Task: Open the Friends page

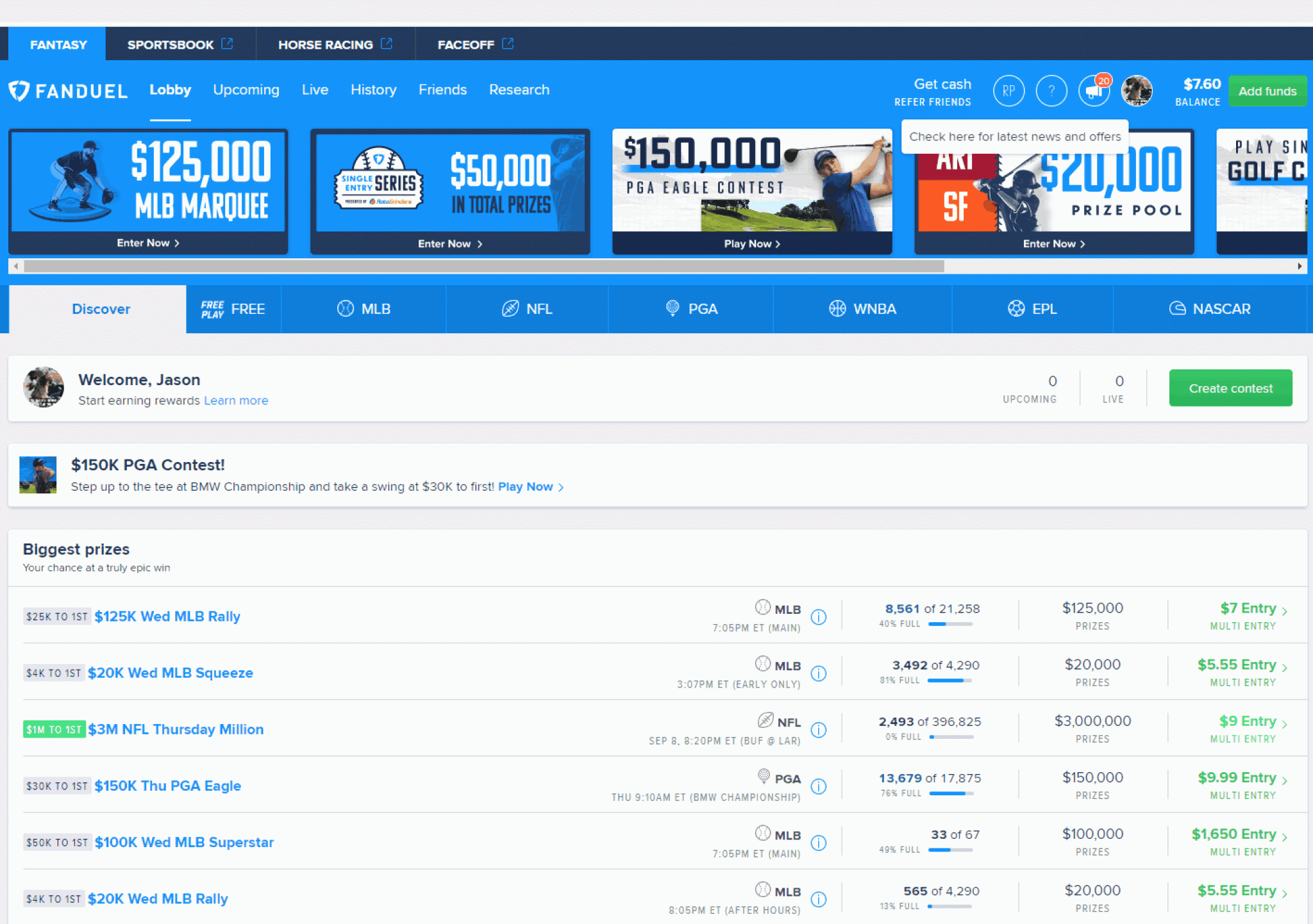Action: (442, 90)
